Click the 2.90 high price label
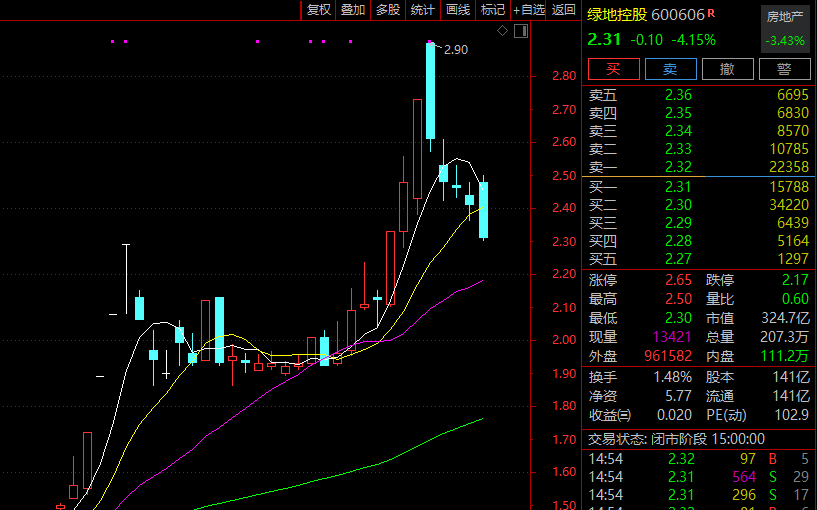The width and height of the screenshot is (817, 510). click(456, 50)
